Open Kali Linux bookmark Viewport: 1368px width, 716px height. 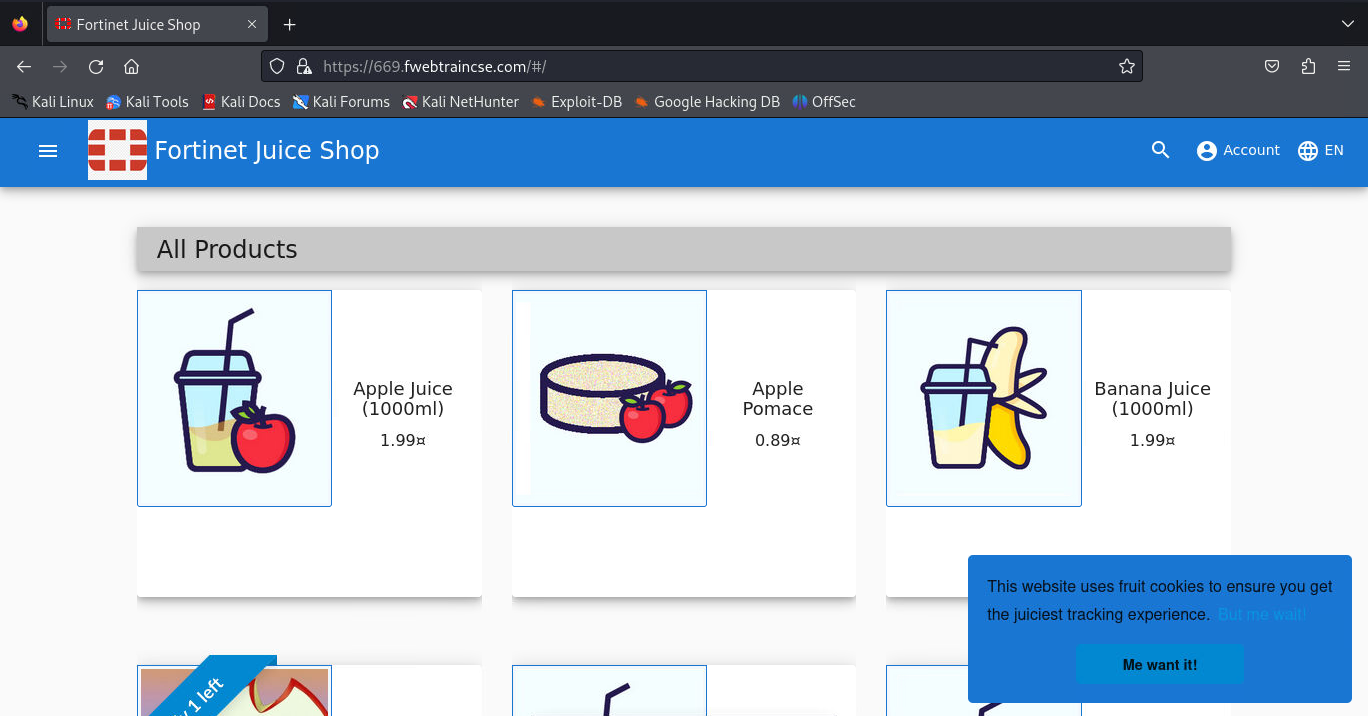pos(53,102)
